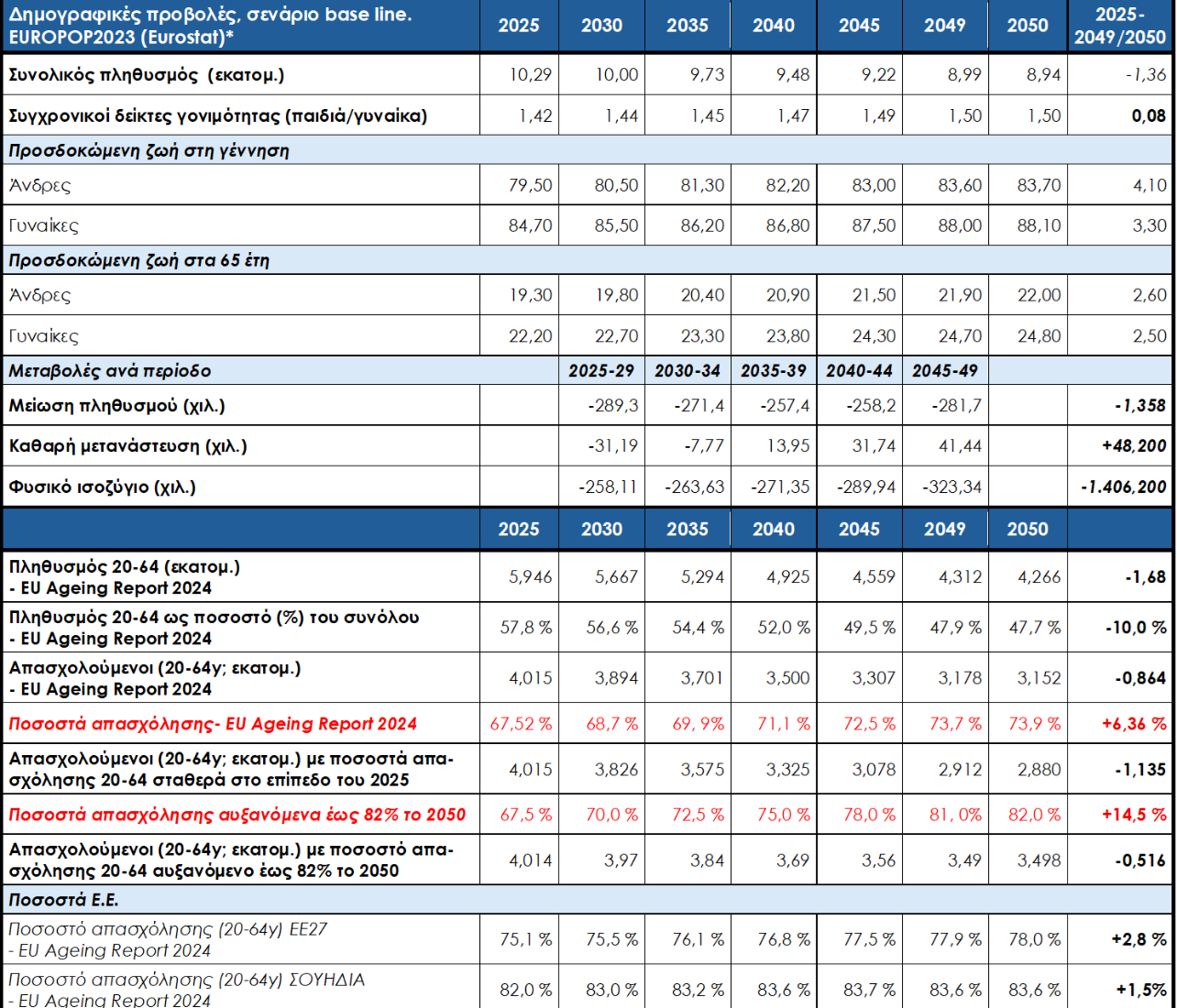
Task: Select the total population value 10,29
Action: (x=531, y=75)
